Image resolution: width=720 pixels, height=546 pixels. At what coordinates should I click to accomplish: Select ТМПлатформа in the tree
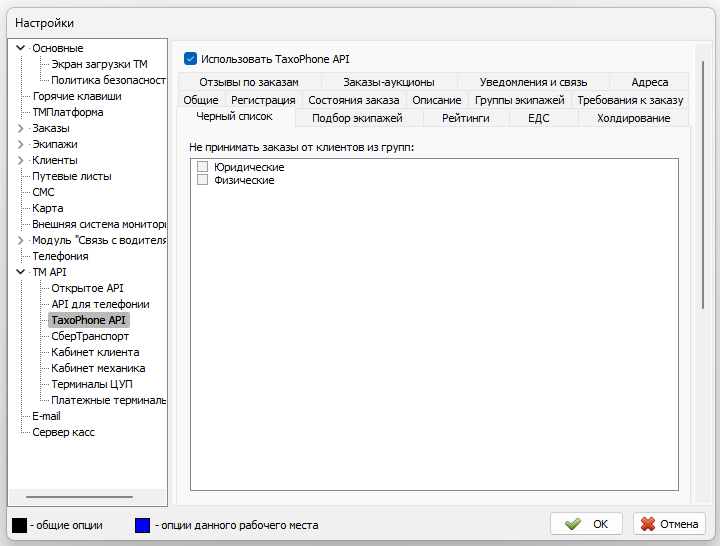point(68,113)
